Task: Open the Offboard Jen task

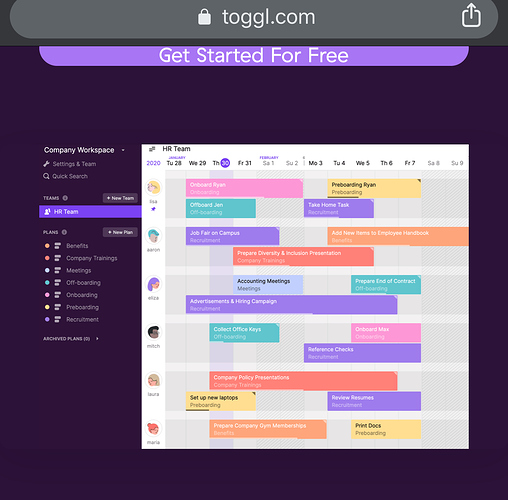Action: point(221,208)
